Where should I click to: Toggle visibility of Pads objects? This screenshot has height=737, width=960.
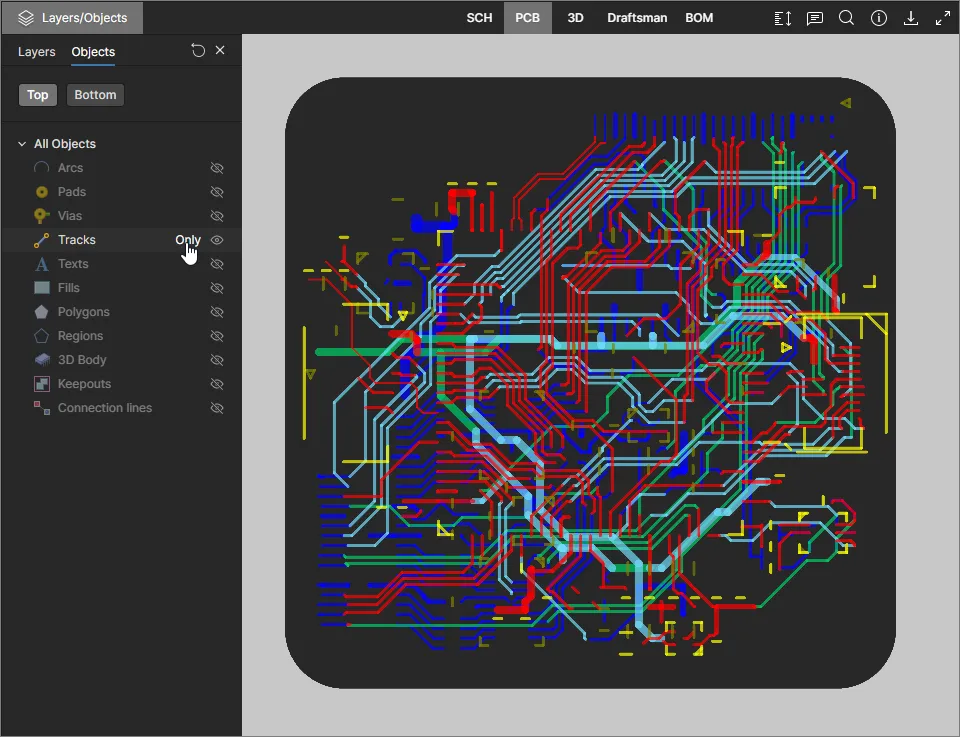click(x=217, y=192)
